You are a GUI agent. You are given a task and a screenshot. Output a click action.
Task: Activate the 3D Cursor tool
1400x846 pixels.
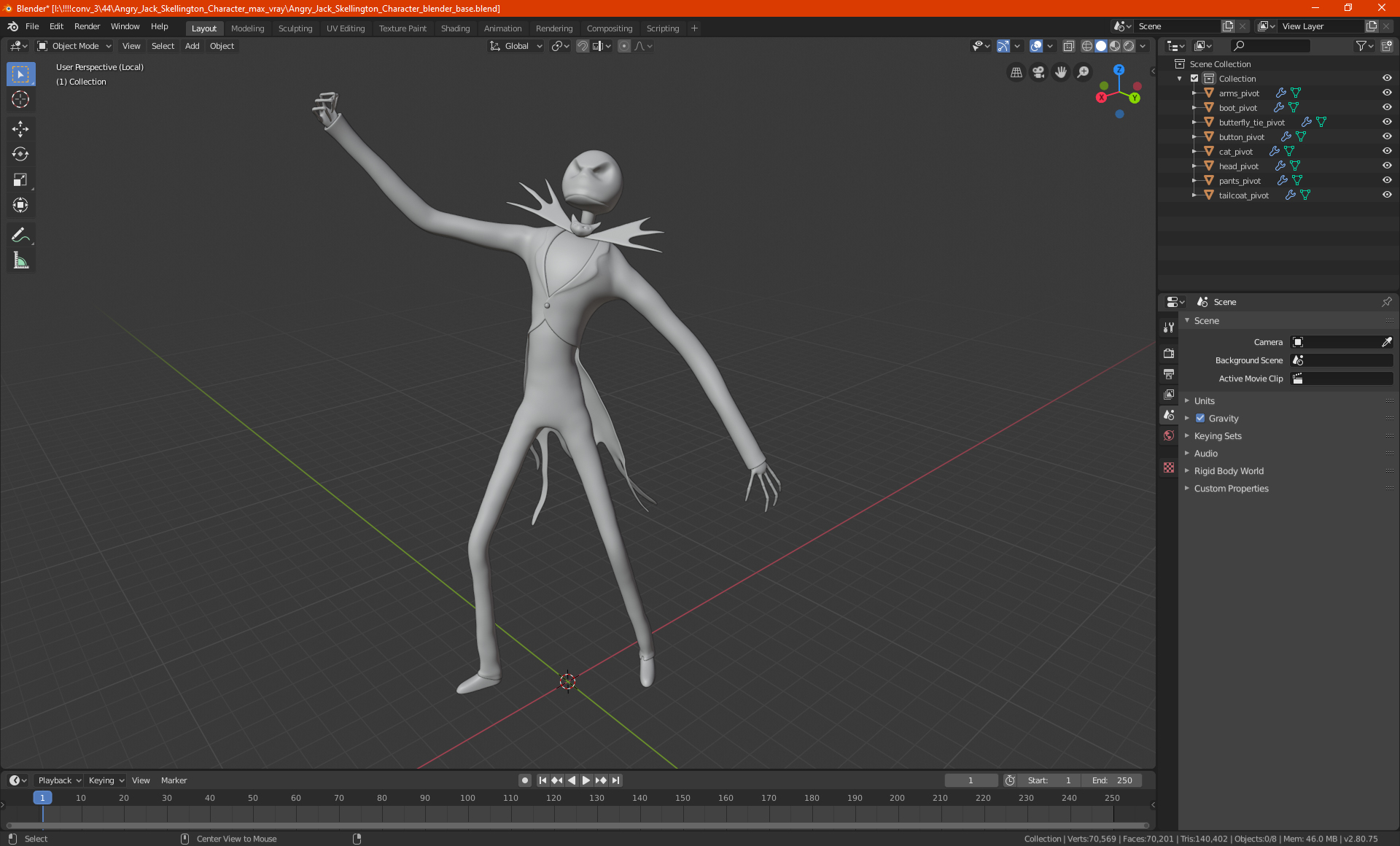(20, 99)
